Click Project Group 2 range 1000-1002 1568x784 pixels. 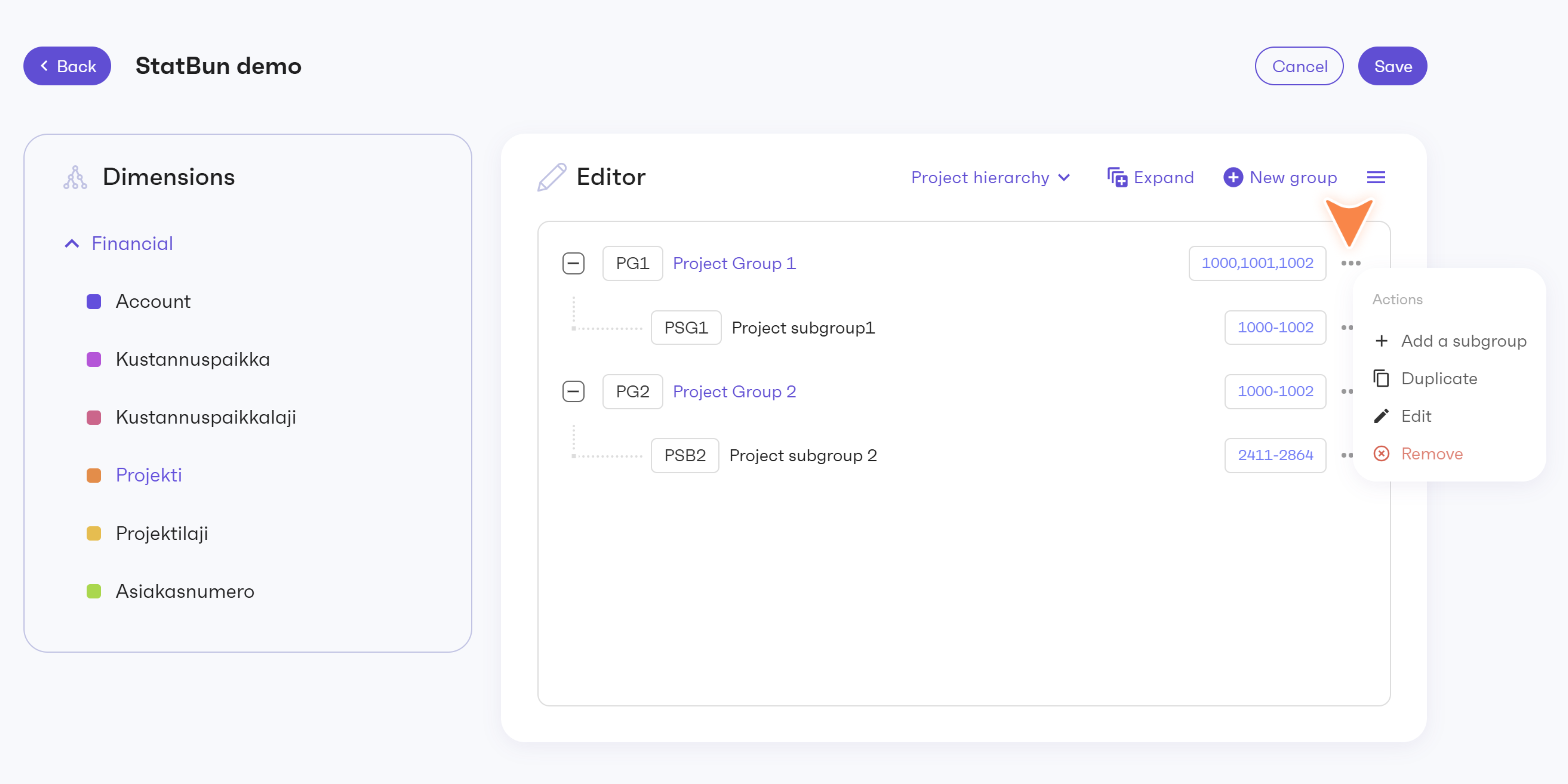click(x=1275, y=391)
